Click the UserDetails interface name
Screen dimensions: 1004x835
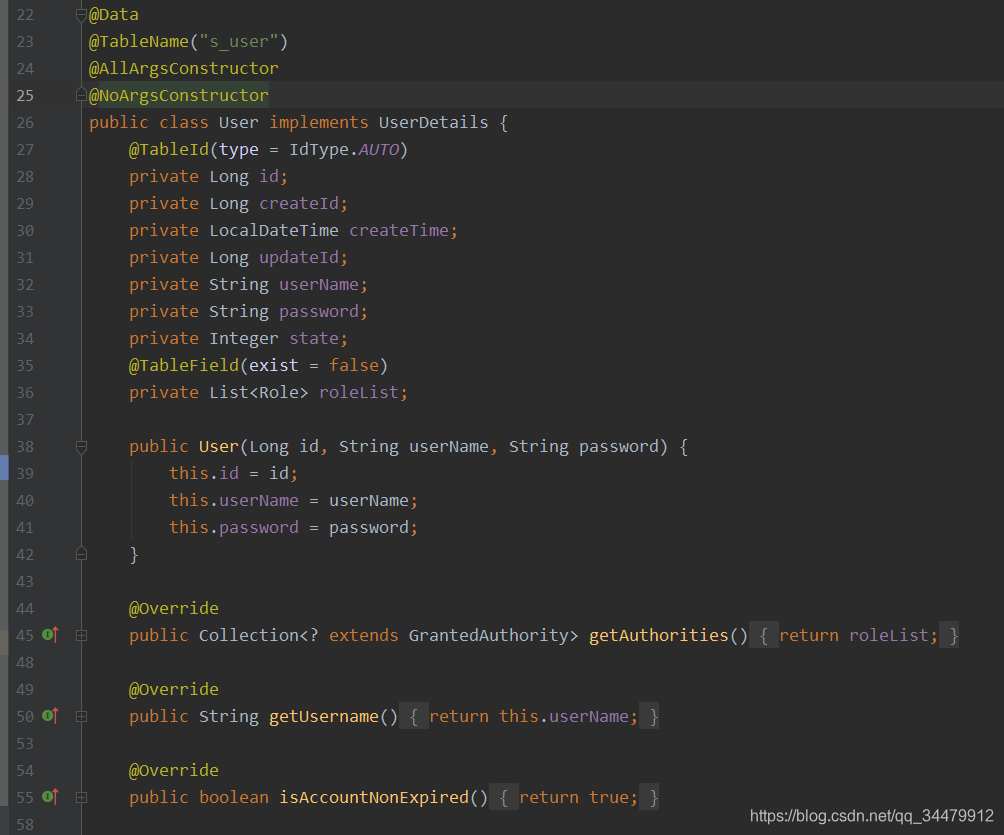pos(433,122)
